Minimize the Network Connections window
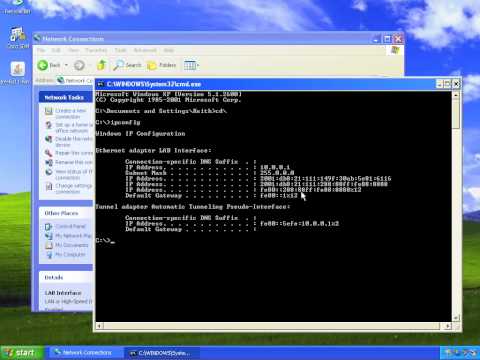The width and height of the screenshot is (480, 360). [376, 39]
